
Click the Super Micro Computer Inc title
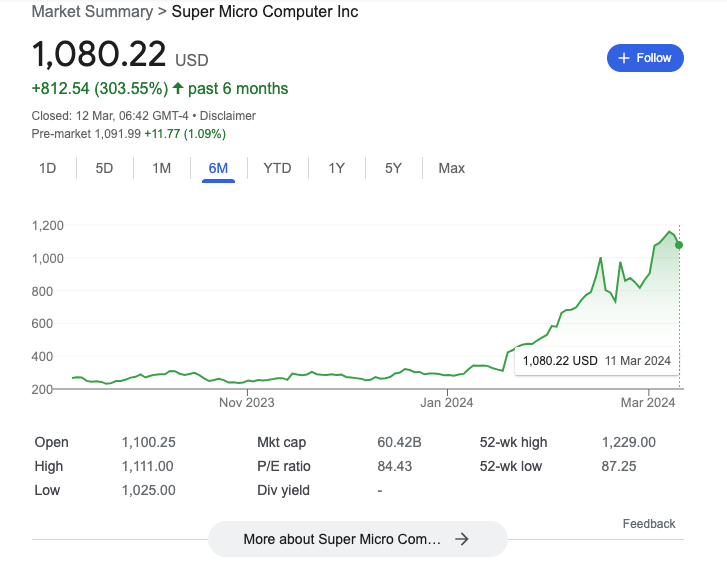pos(265,12)
